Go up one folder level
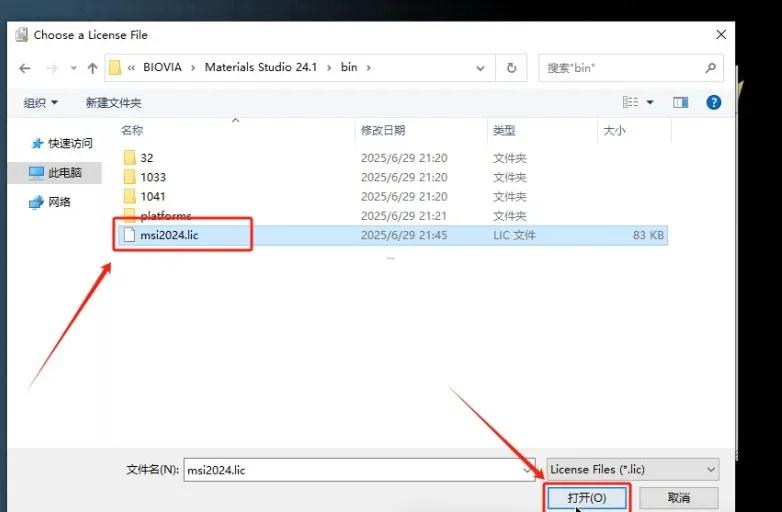 [x=92, y=68]
